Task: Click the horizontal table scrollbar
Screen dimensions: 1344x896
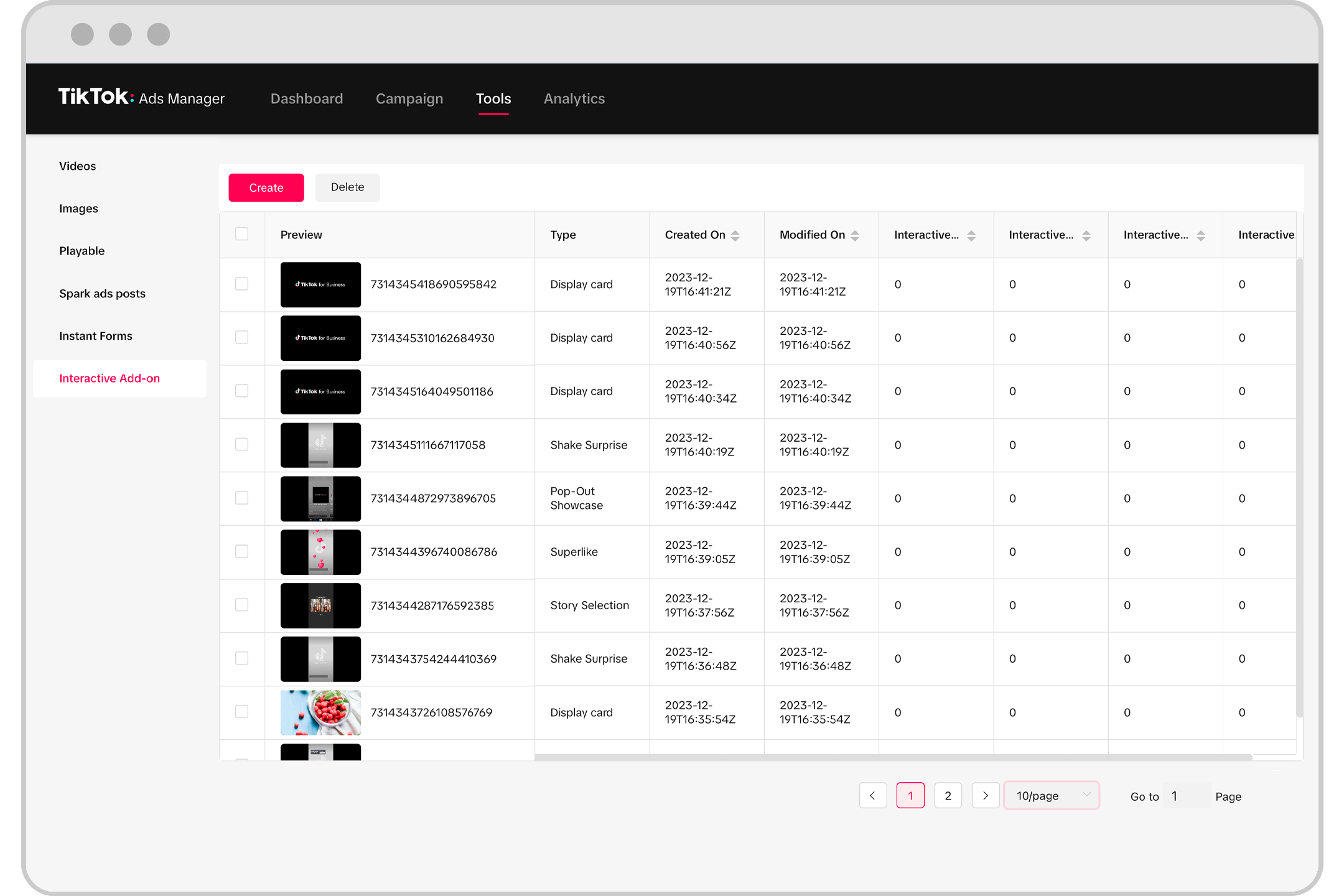Action: click(x=893, y=757)
